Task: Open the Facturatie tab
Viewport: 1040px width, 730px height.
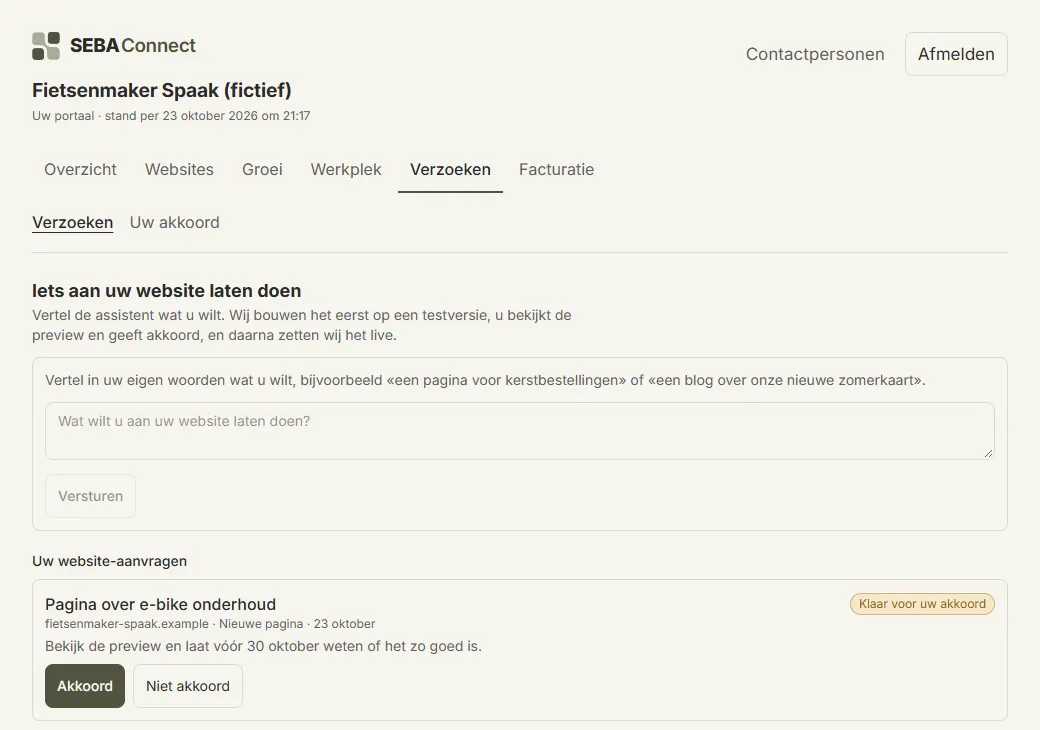Action: [x=556, y=170]
